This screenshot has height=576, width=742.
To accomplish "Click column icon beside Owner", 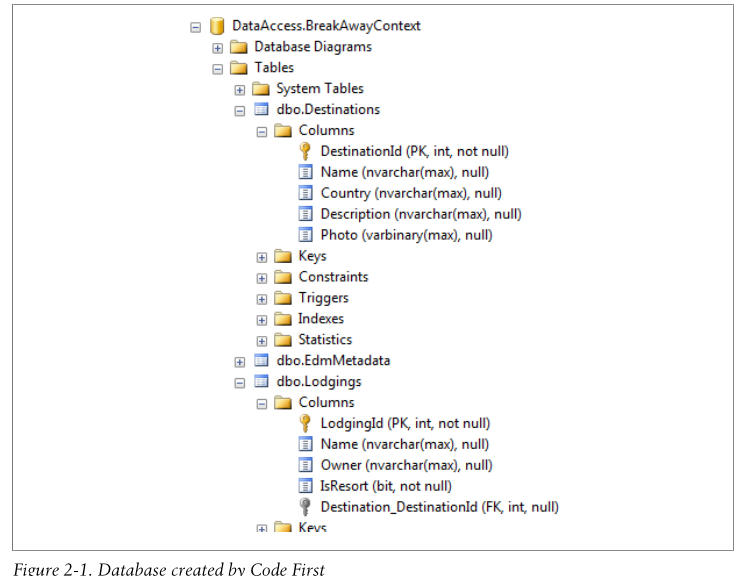I will [x=306, y=465].
